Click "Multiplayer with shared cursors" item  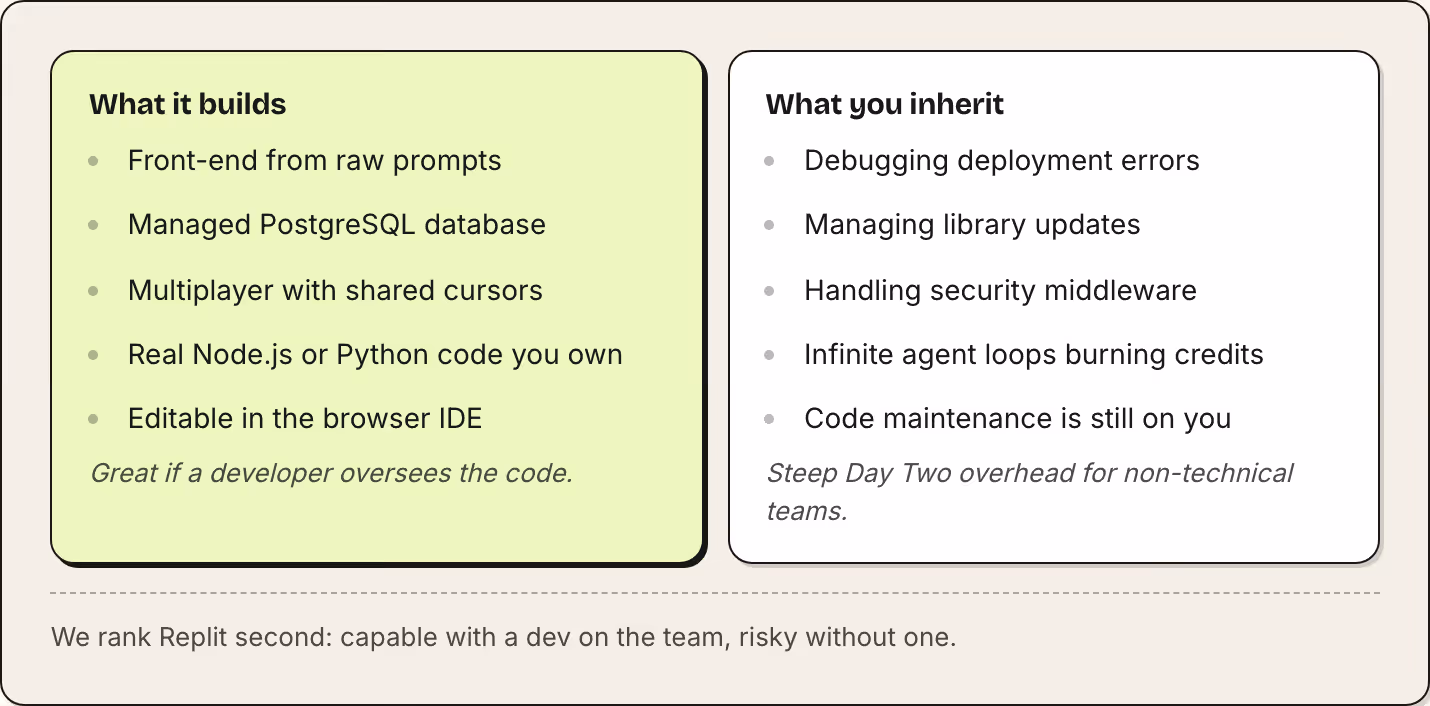click(x=335, y=291)
